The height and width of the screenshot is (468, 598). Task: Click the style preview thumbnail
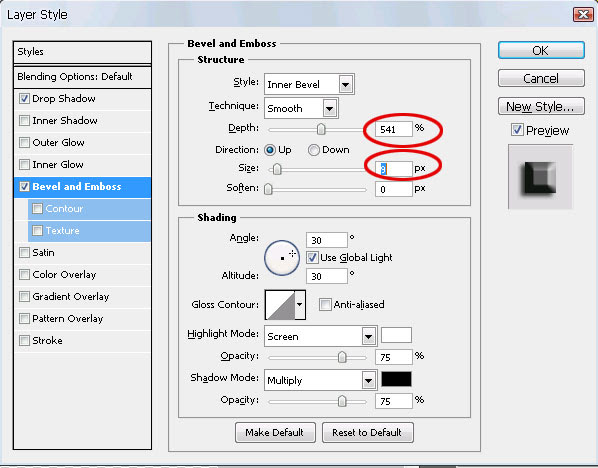pyautogui.click(x=540, y=177)
